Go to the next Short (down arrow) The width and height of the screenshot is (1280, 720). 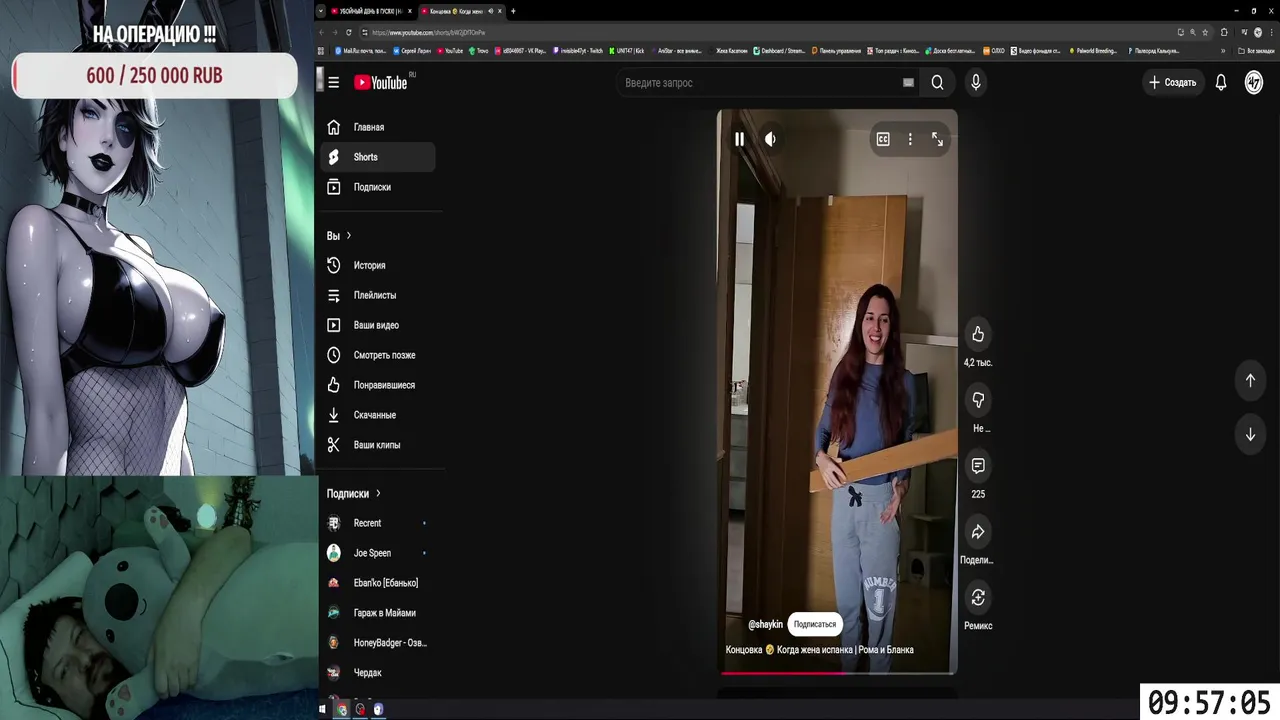[x=1250, y=435]
